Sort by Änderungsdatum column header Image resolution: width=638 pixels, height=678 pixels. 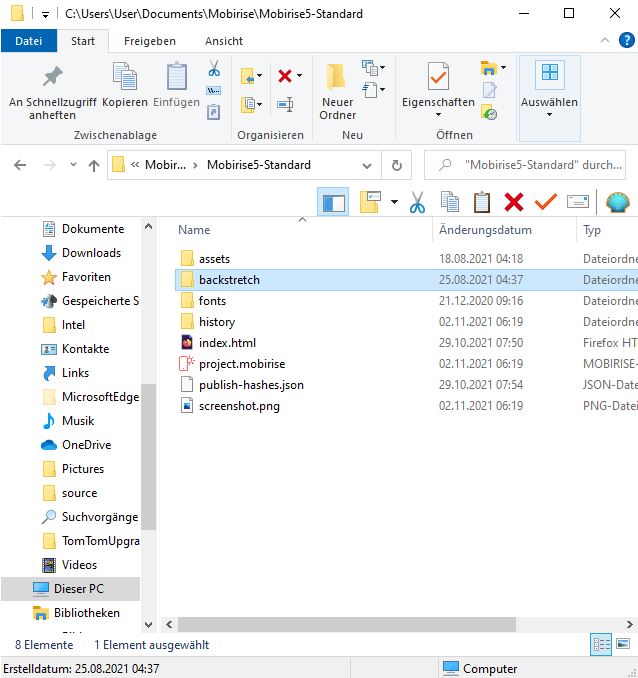tap(485, 230)
